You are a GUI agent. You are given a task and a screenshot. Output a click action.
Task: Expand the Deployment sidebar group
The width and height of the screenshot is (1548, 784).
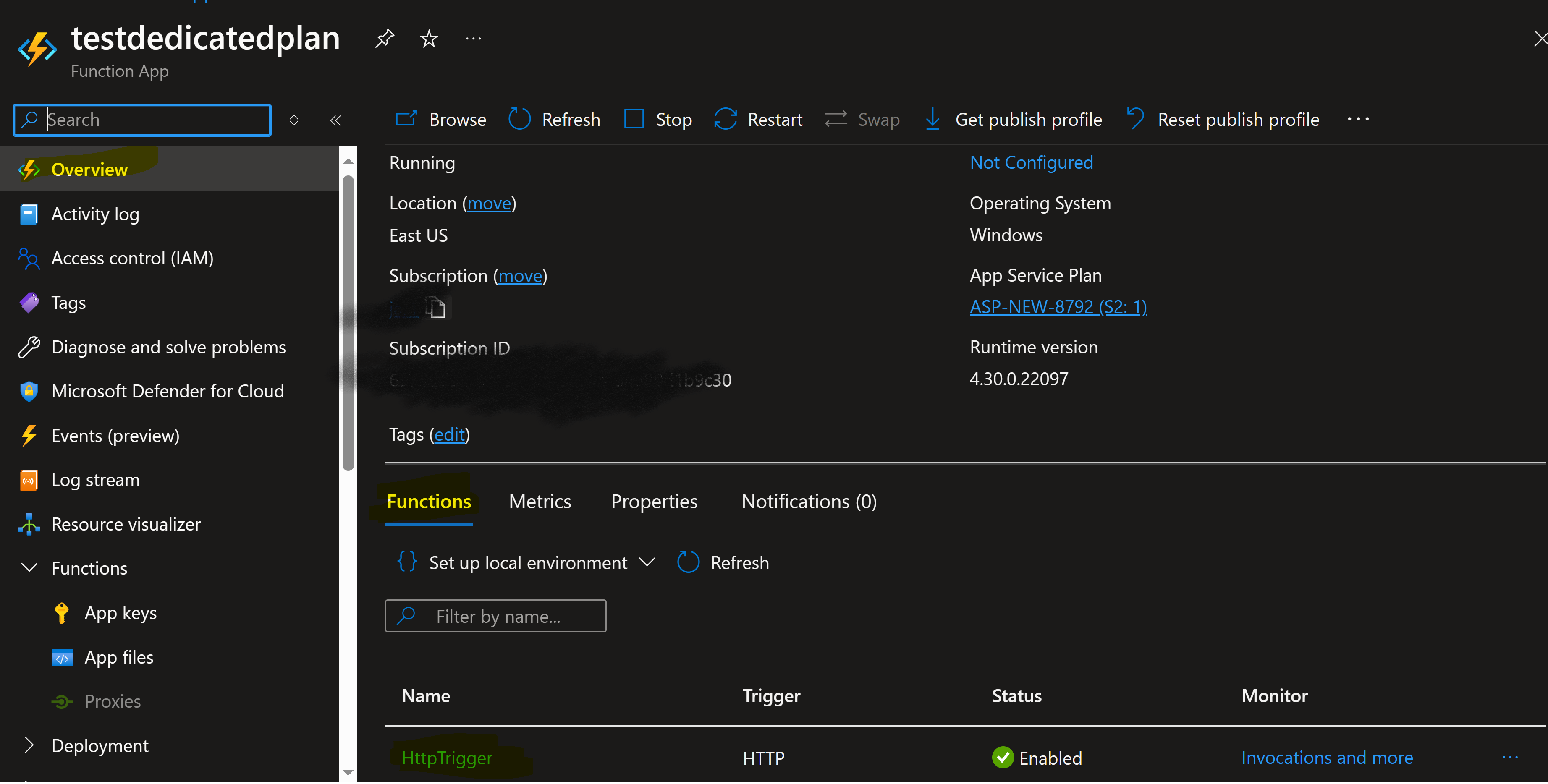coord(29,745)
